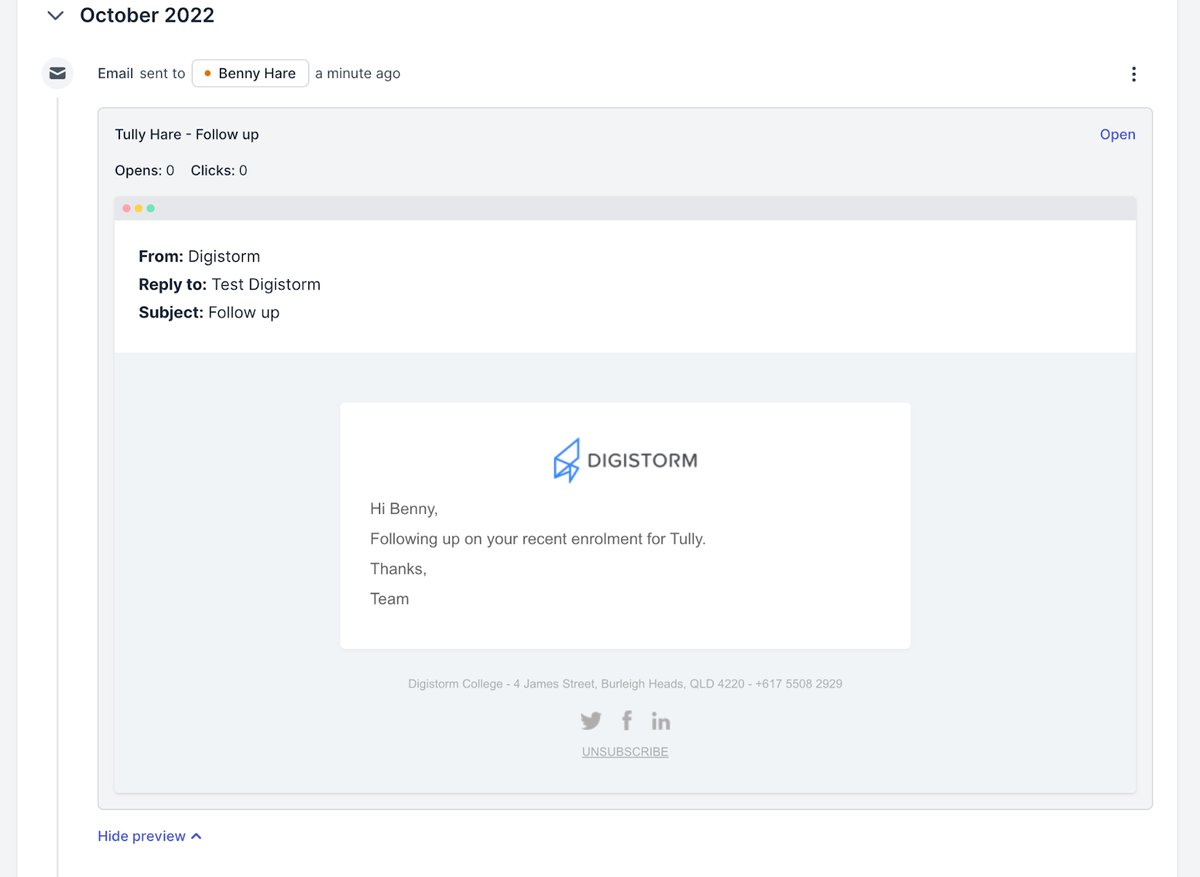Click the 'Tully Hare - Follow up' title
Image resolution: width=1200 pixels, height=877 pixels.
pyautogui.click(x=187, y=134)
